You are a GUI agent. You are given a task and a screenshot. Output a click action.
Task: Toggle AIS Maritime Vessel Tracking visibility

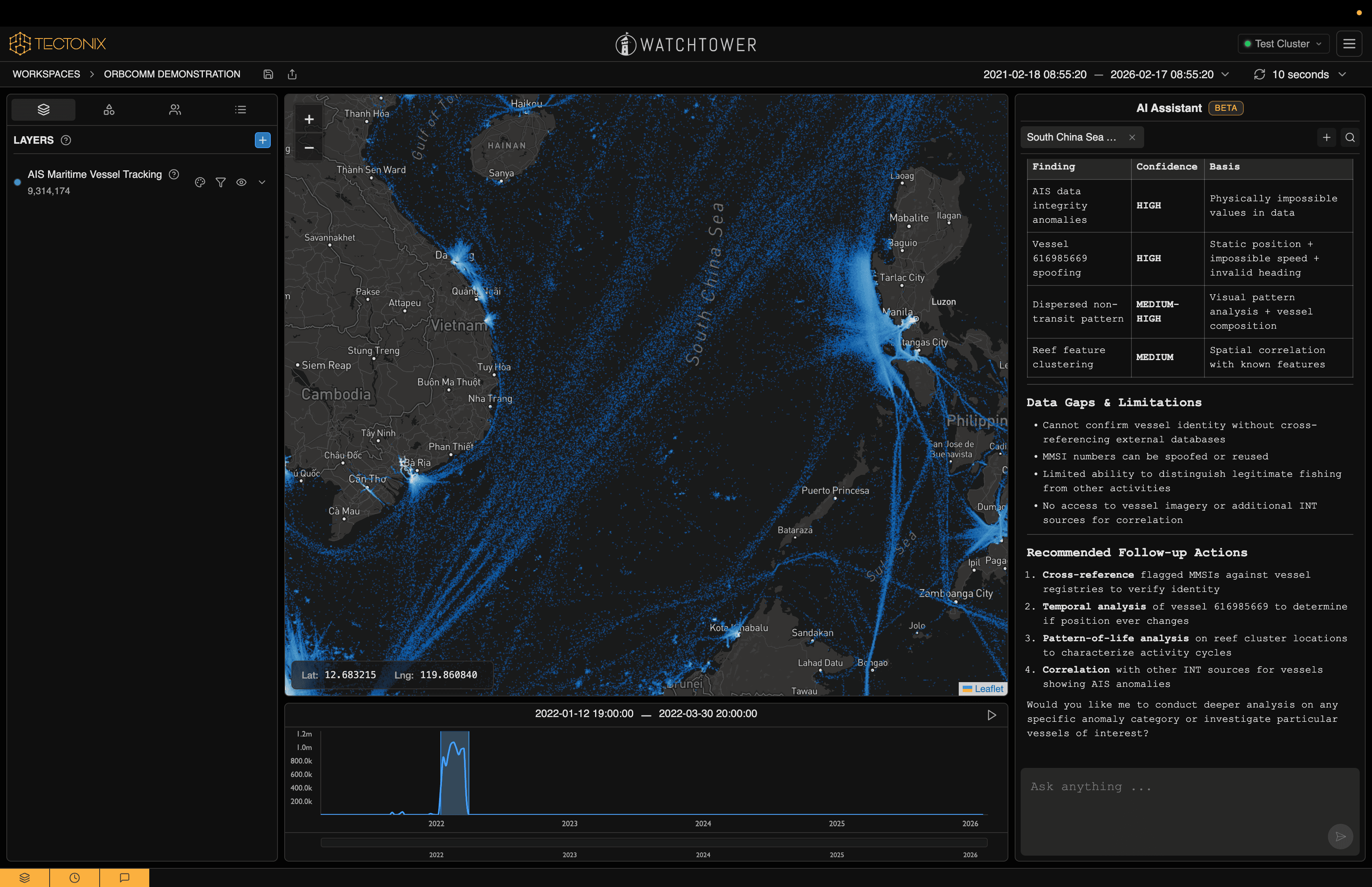241,182
